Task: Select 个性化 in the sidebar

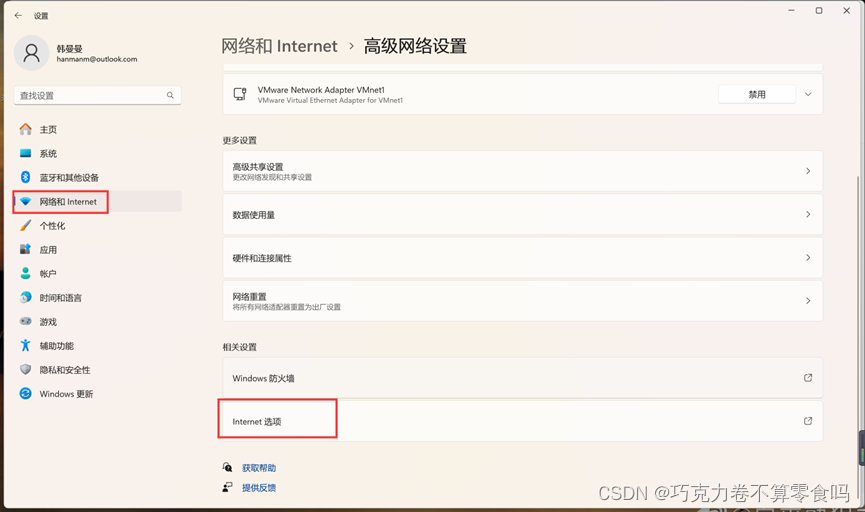Action: pyautogui.click(x=98, y=225)
